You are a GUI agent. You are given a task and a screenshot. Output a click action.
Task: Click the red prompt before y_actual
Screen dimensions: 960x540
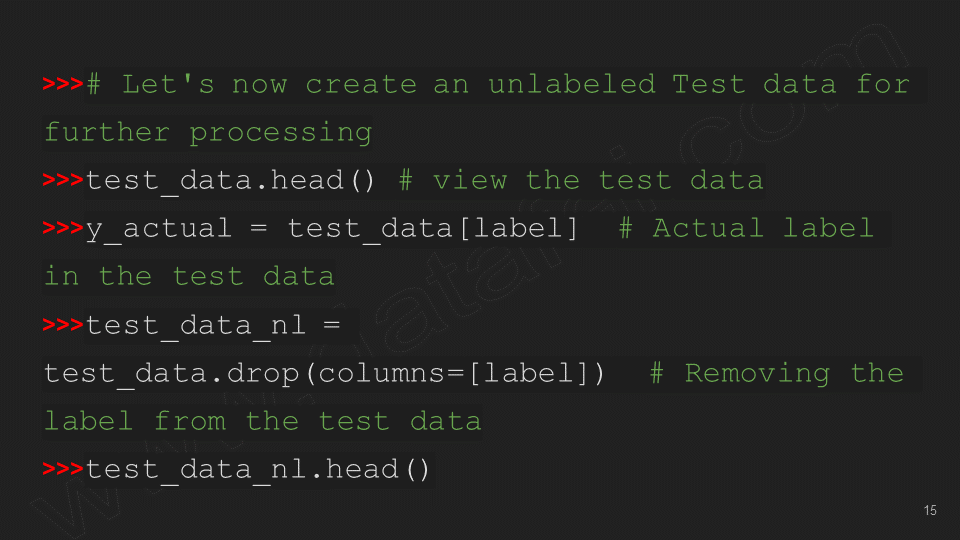[63, 229]
